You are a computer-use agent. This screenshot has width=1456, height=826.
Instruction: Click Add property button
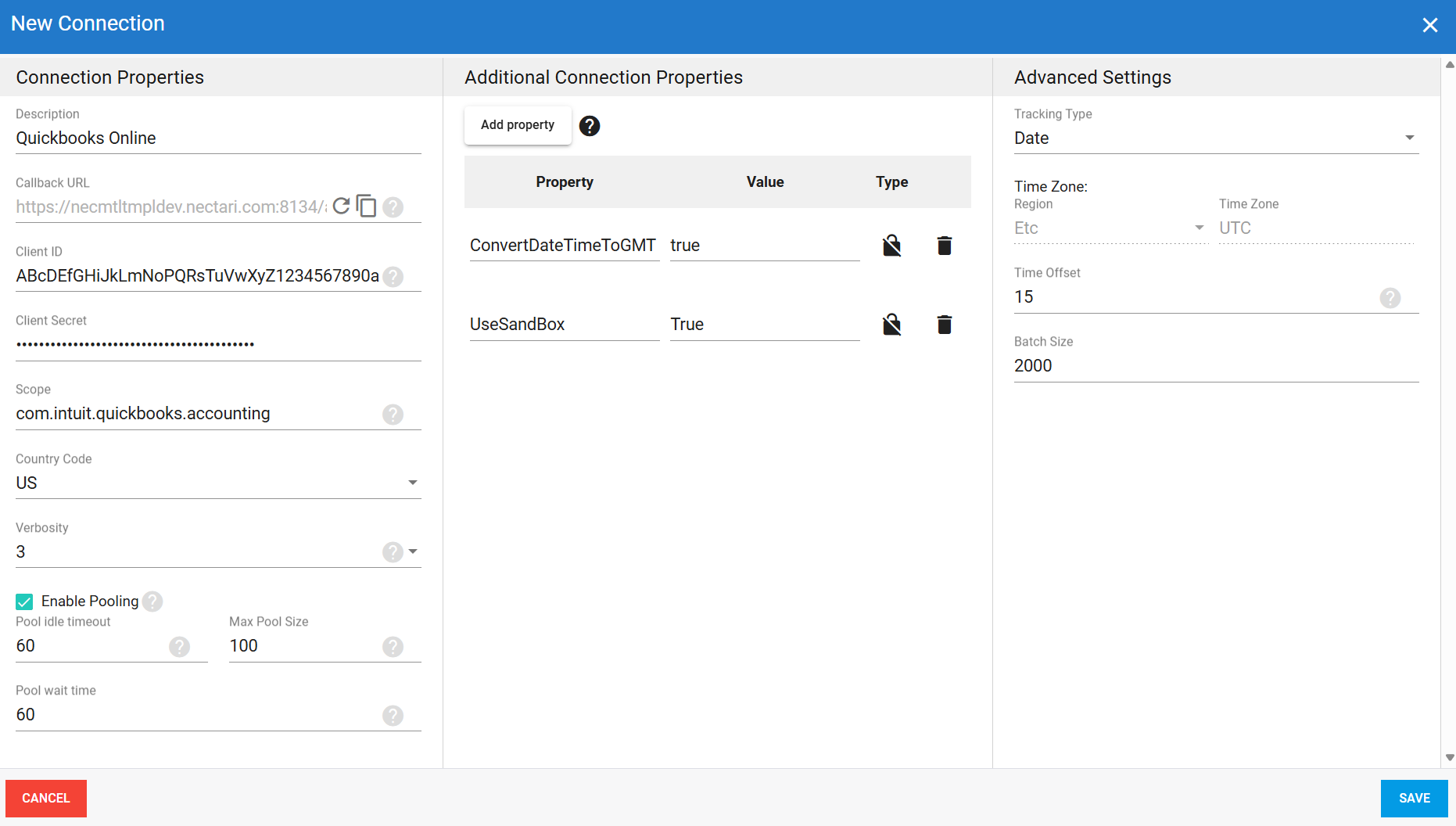[518, 125]
